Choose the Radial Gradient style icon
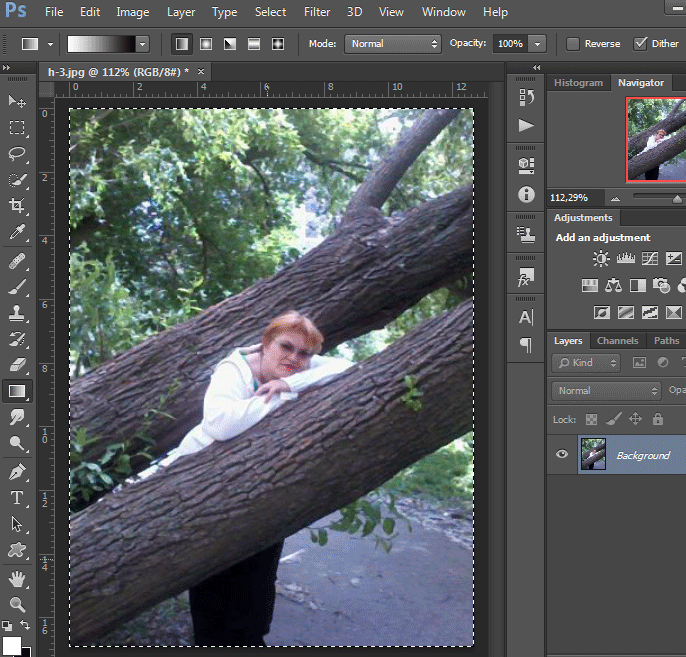686x657 pixels. [x=205, y=44]
